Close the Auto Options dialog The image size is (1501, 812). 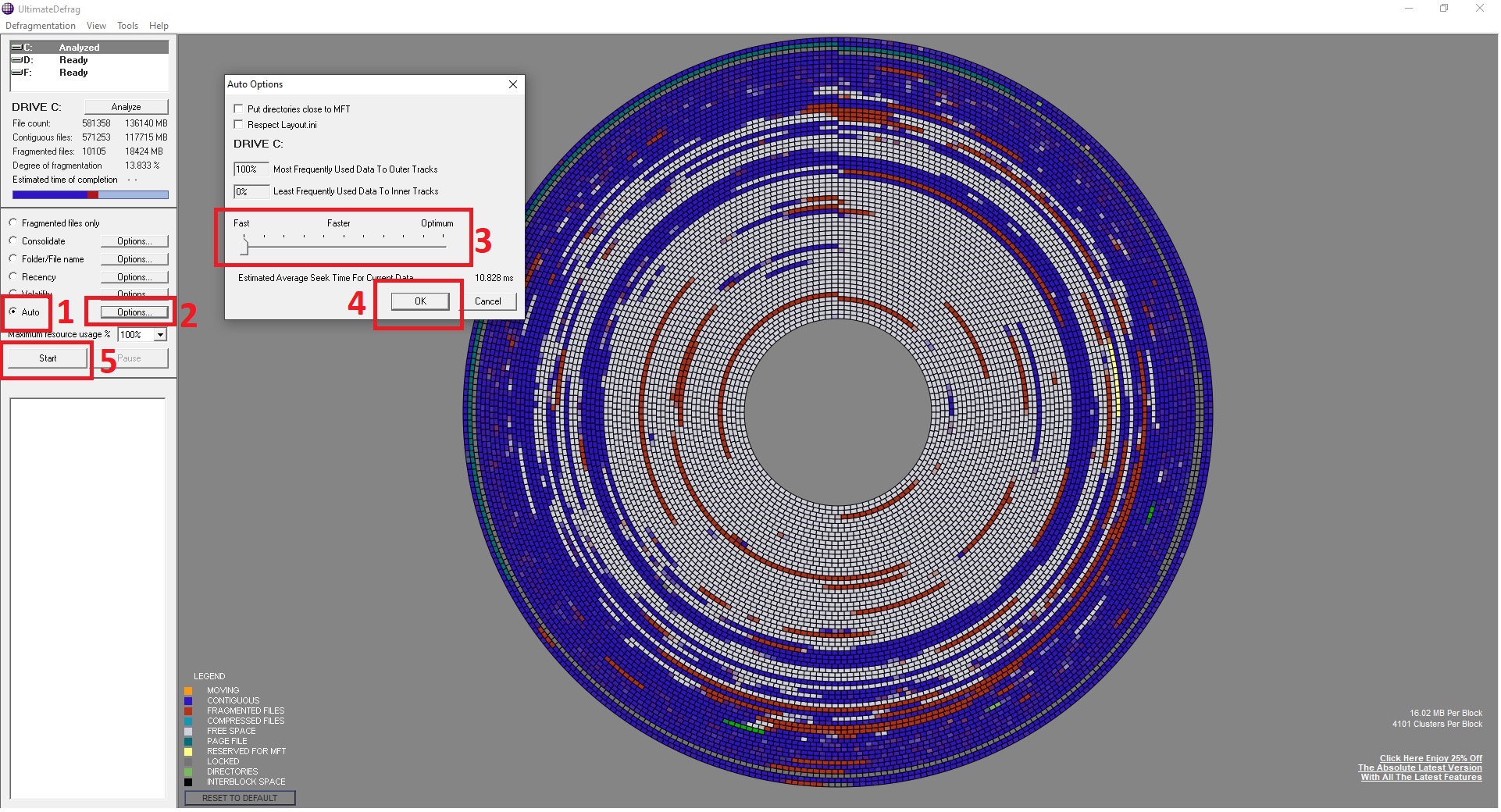(513, 84)
